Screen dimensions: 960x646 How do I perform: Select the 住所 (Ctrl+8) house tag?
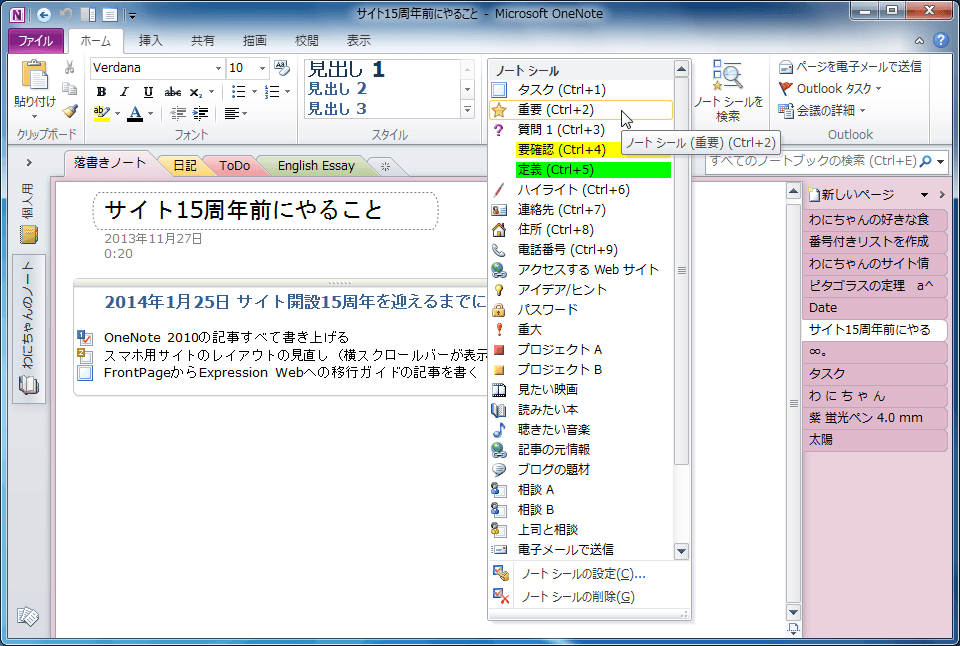tap(580, 230)
